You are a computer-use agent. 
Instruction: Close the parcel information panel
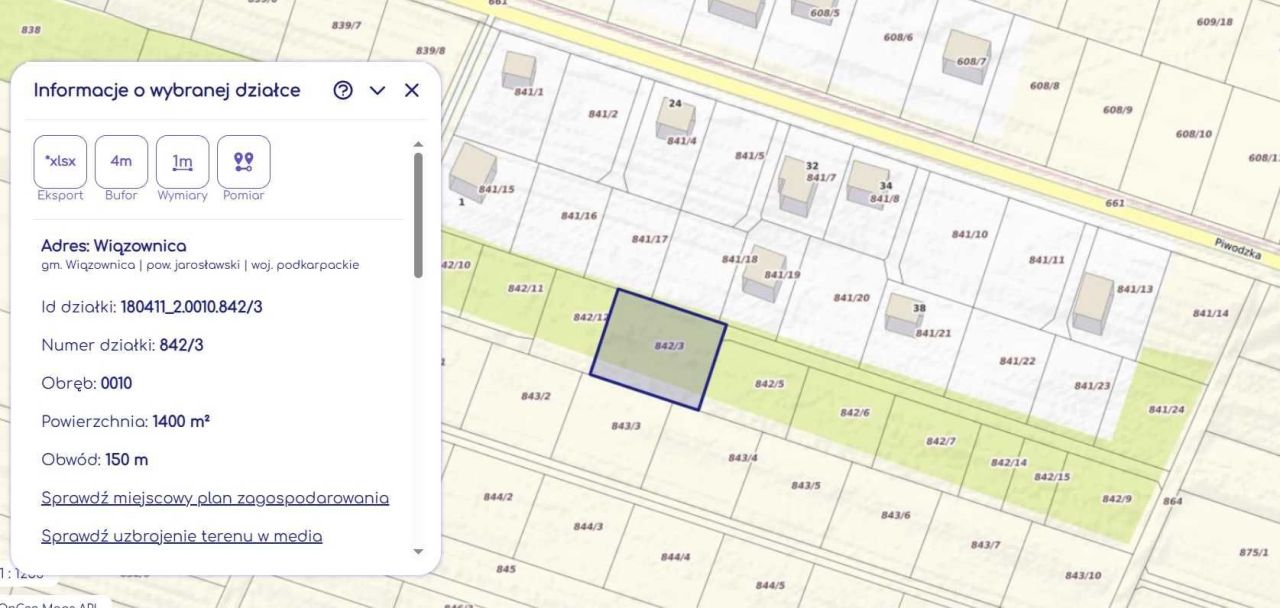(411, 90)
